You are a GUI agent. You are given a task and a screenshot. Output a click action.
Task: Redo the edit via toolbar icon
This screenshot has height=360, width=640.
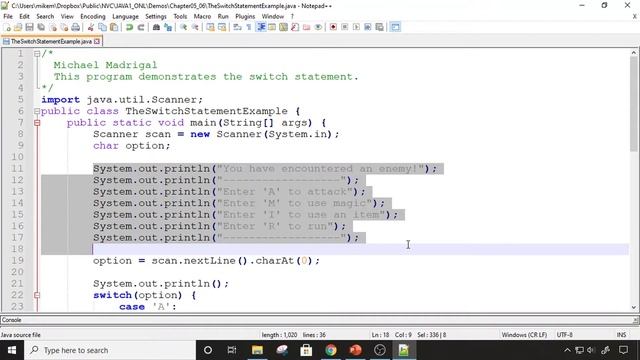(x=141, y=27)
